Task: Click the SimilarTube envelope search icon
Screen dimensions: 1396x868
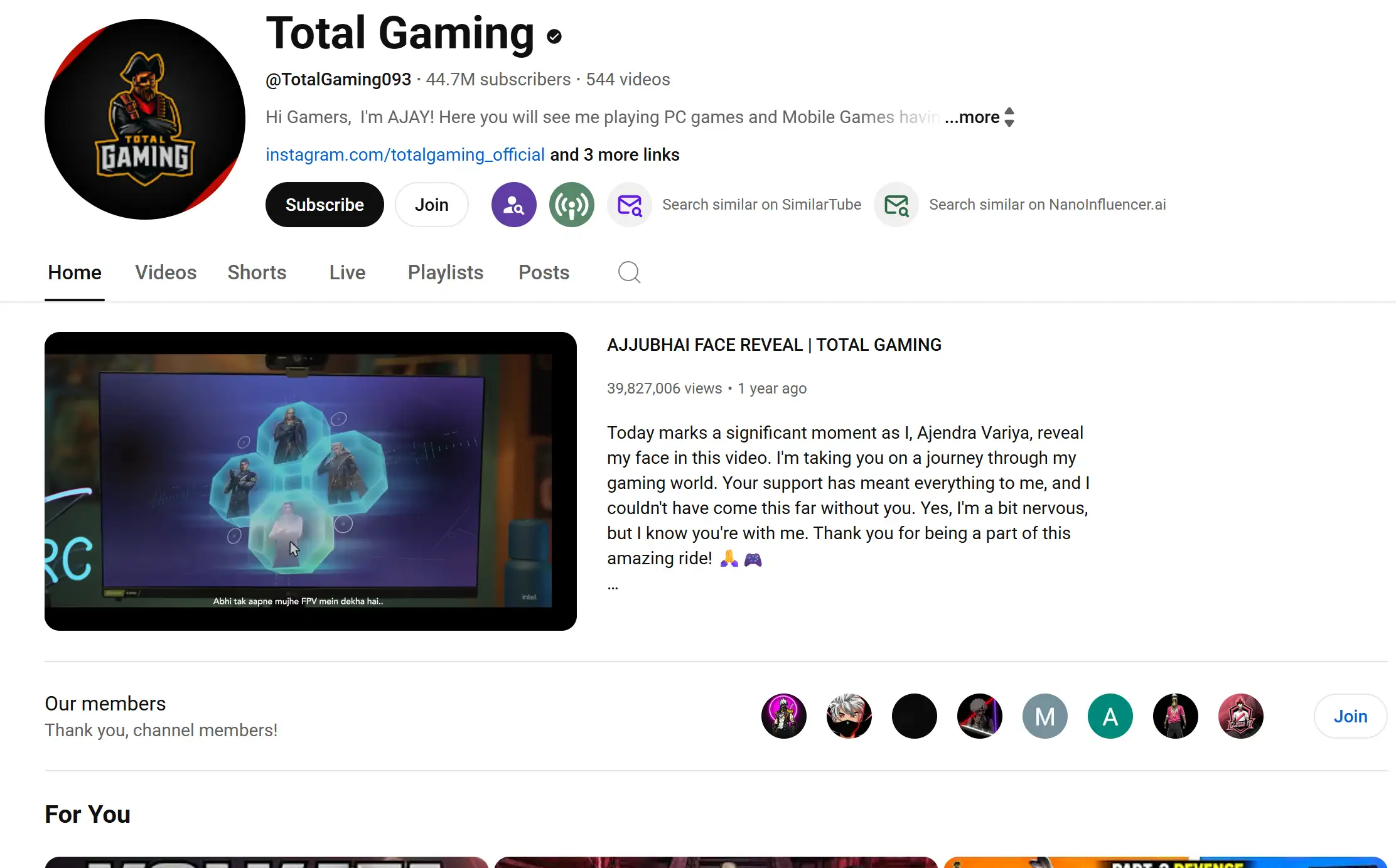Action: click(630, 205)
